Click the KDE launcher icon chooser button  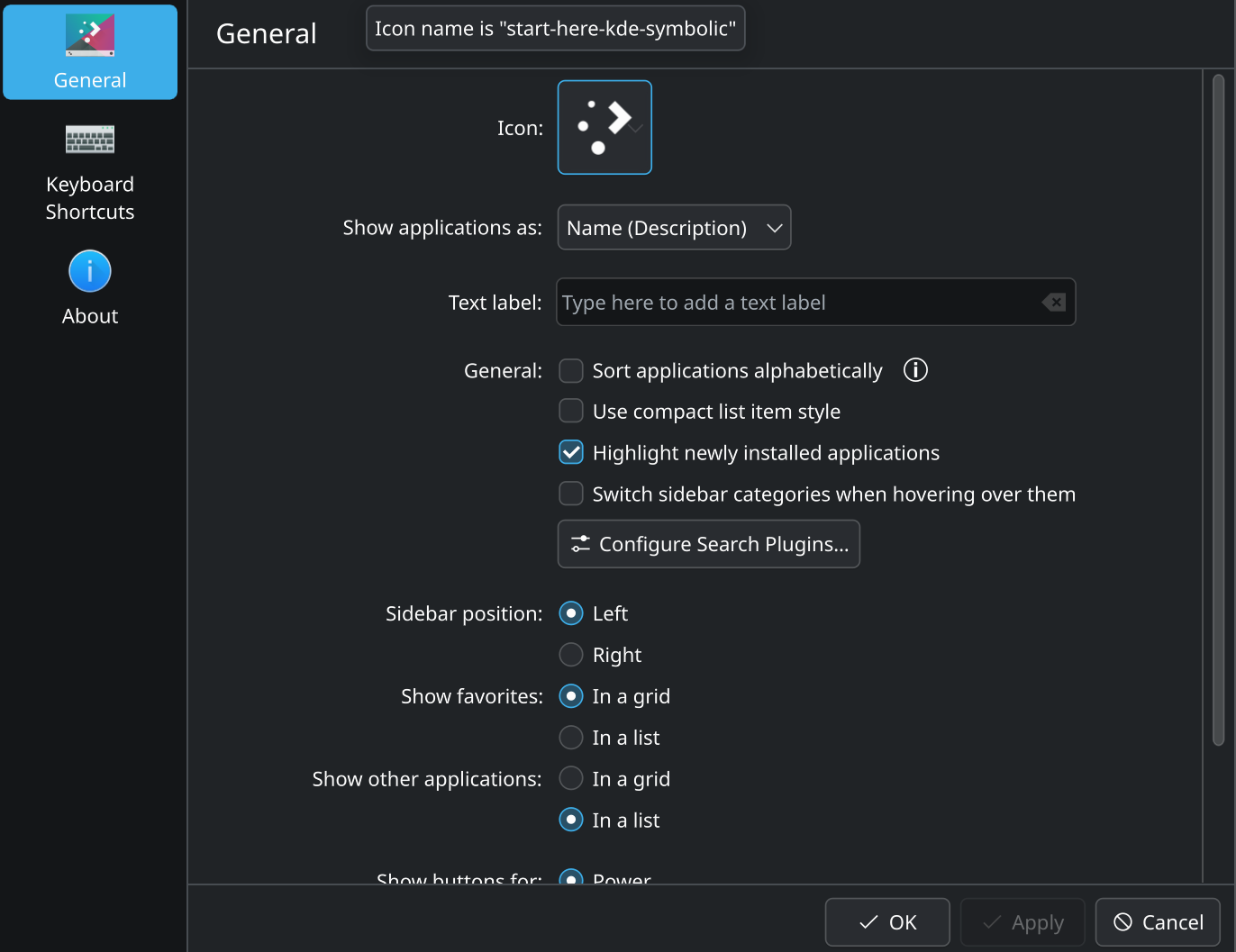(604, 127)
